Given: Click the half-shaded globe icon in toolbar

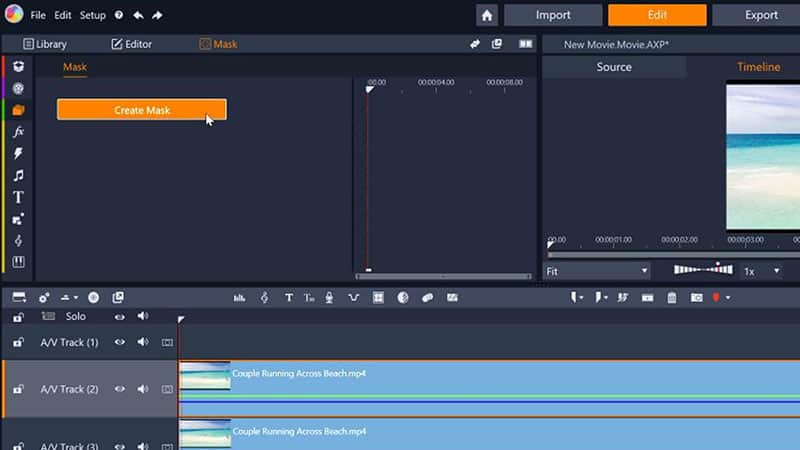Looking at the screenshot, I should coord(403,297).
